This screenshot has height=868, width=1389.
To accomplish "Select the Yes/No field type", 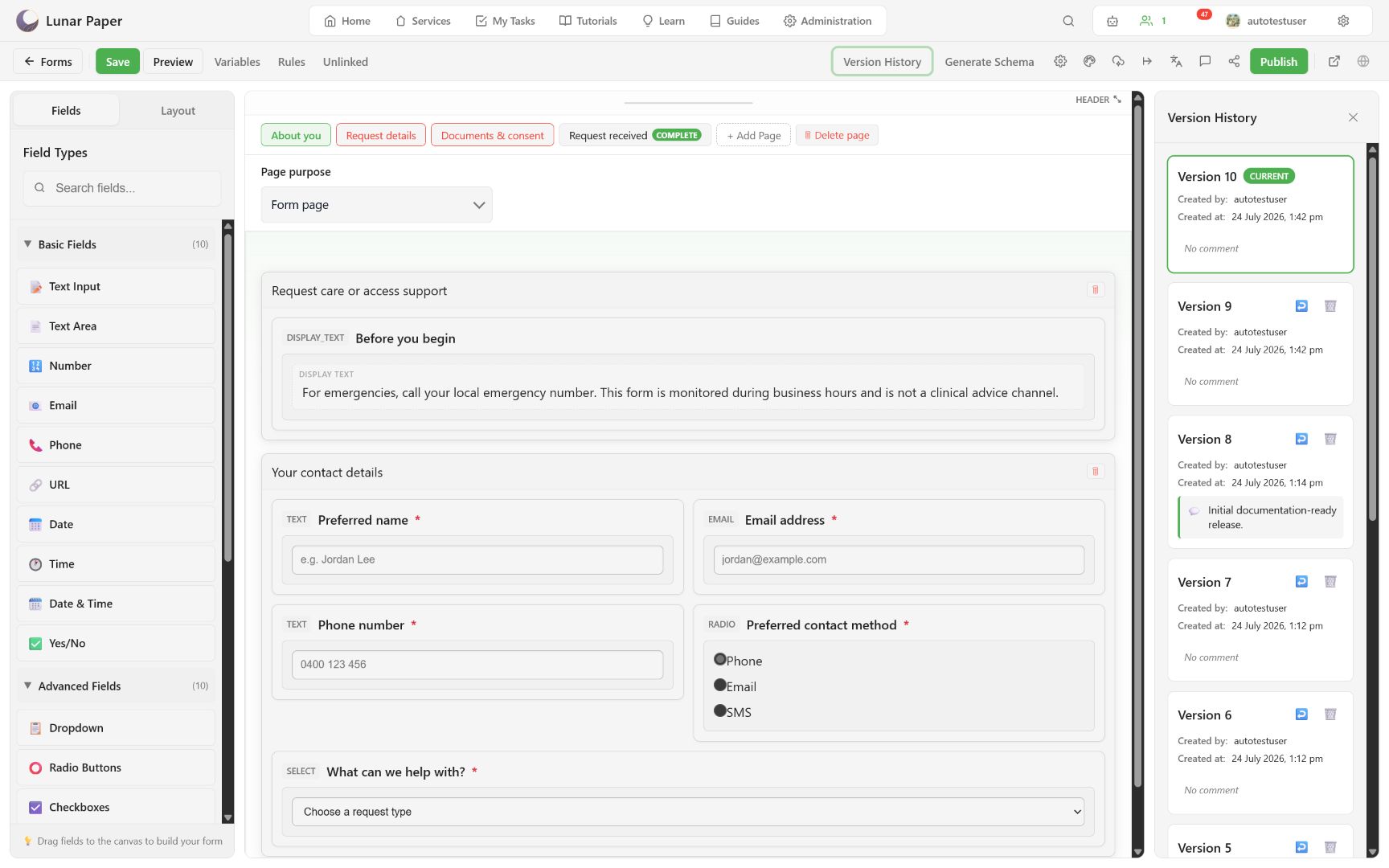I will tap(116, 643).
